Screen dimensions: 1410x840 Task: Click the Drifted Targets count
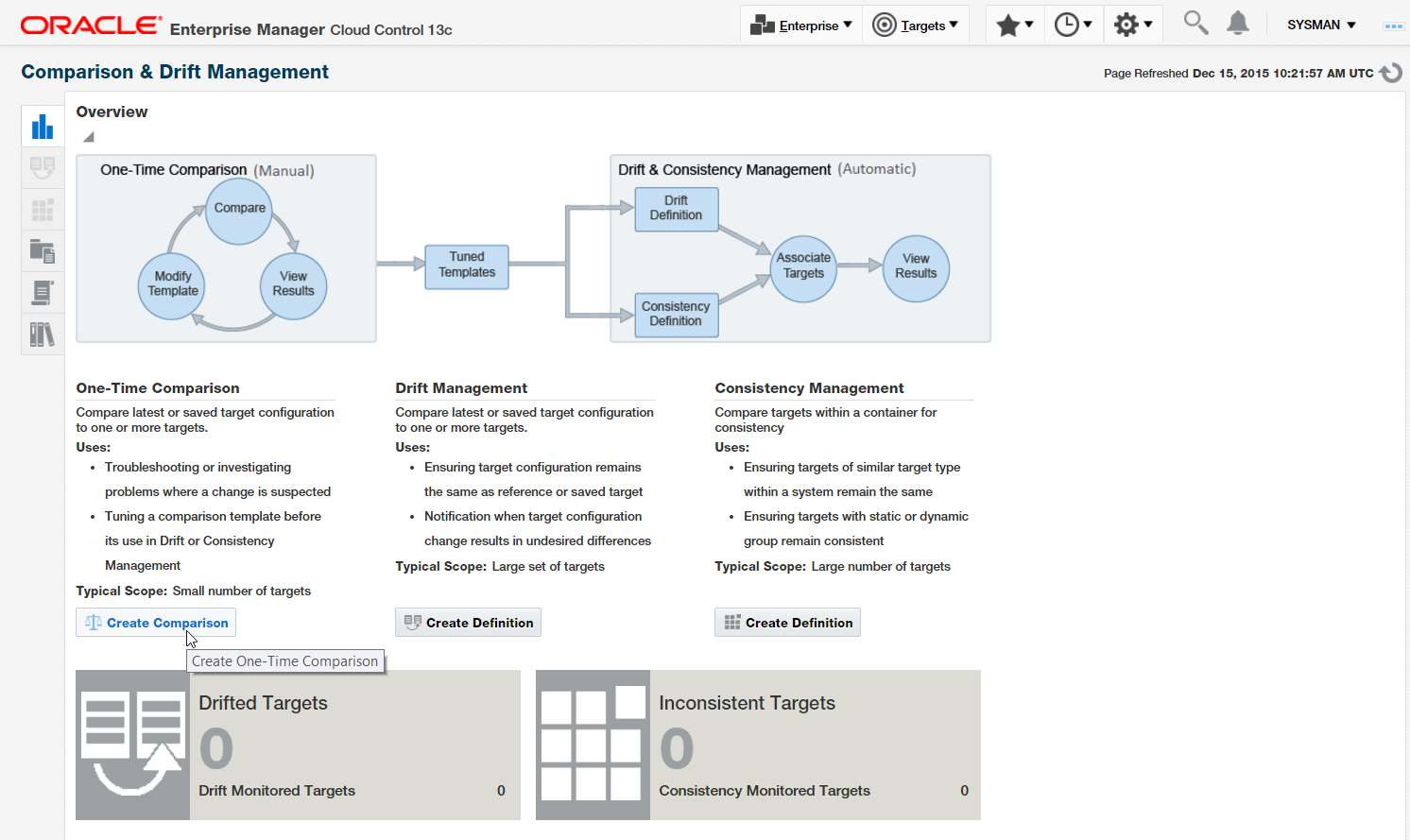(x=216, y=749)
